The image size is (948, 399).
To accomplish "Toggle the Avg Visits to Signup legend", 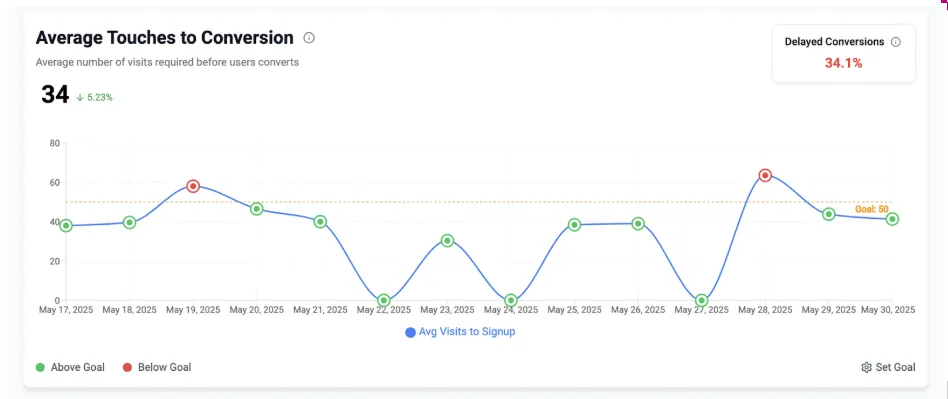I will tap(460, 332).
